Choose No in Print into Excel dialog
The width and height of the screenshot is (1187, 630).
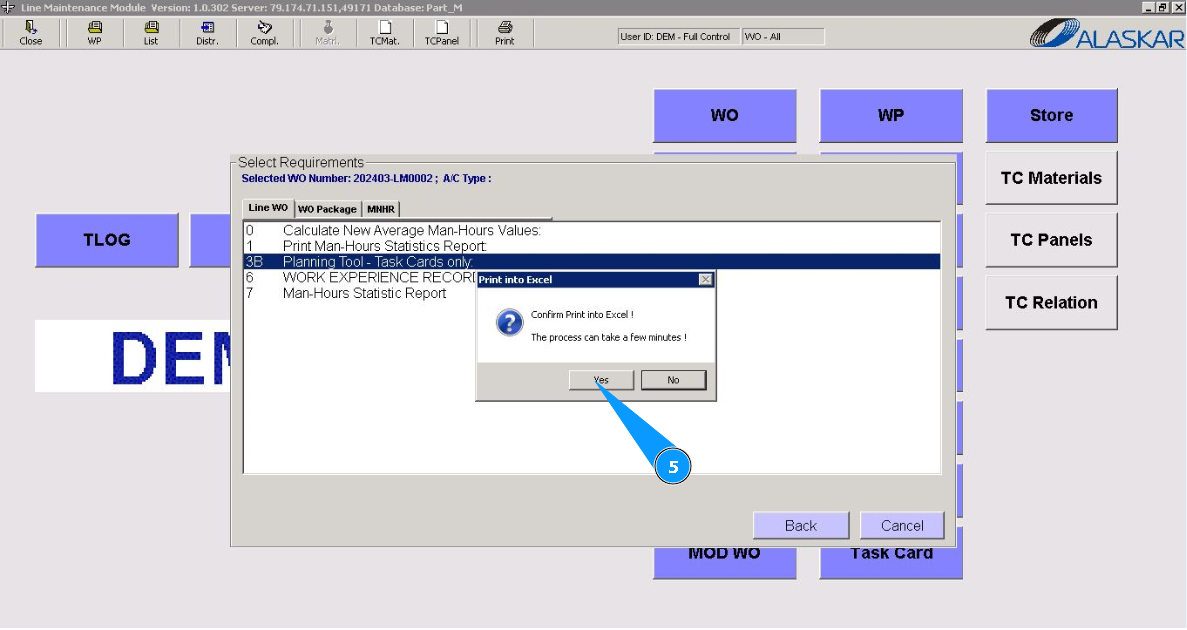click(x=673, y=380)
